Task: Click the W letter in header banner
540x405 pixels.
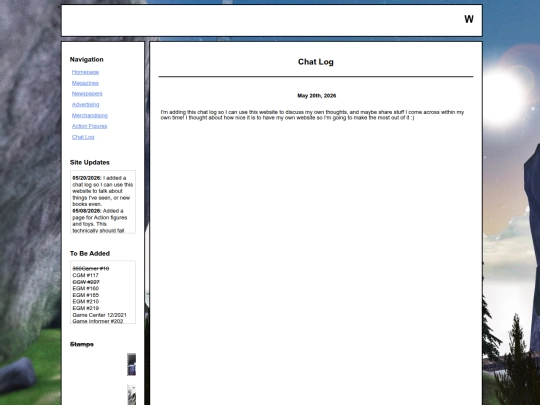Action: pos(469,19)
